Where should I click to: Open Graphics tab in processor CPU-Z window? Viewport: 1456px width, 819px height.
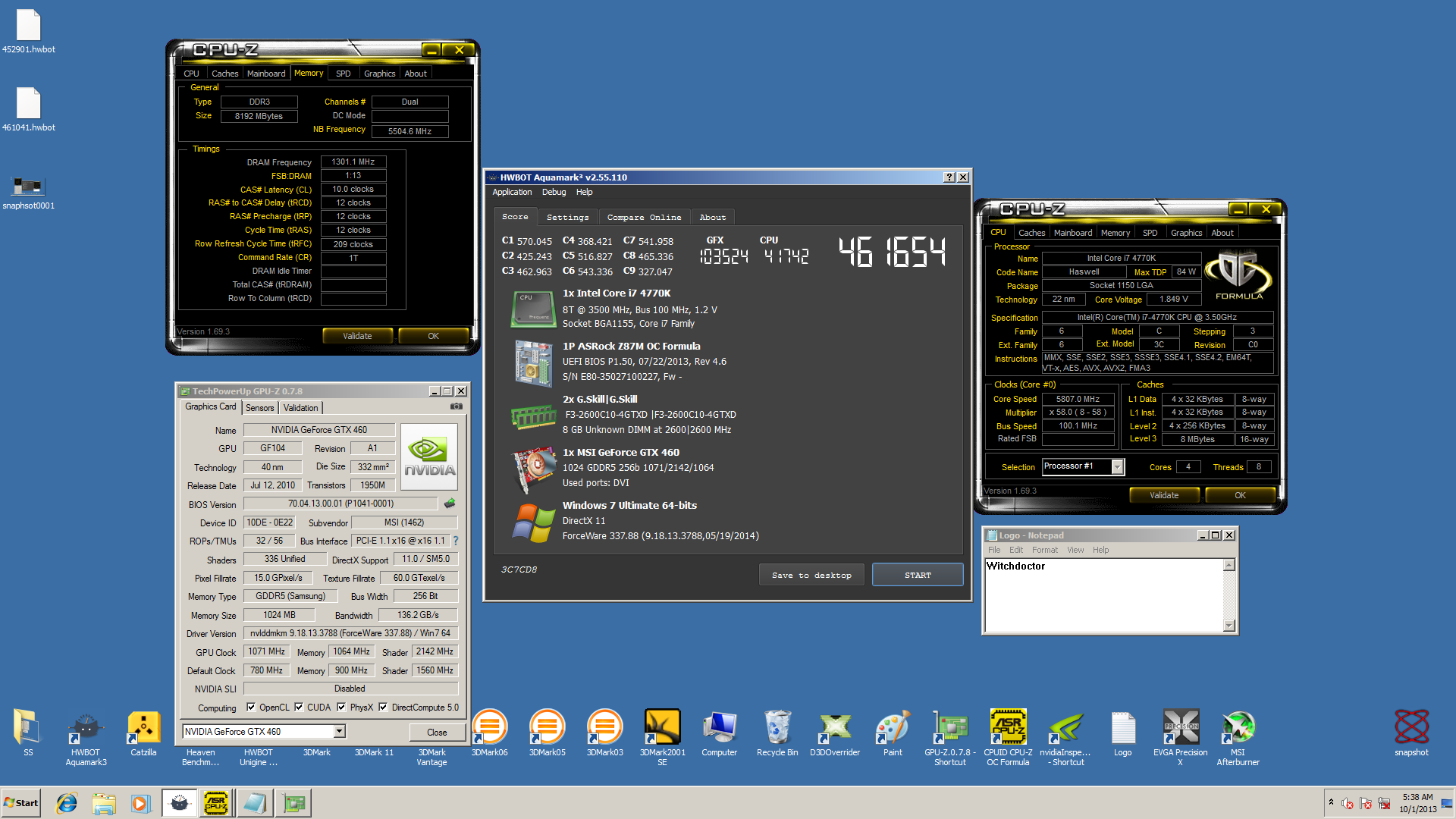click(1186, 233)
